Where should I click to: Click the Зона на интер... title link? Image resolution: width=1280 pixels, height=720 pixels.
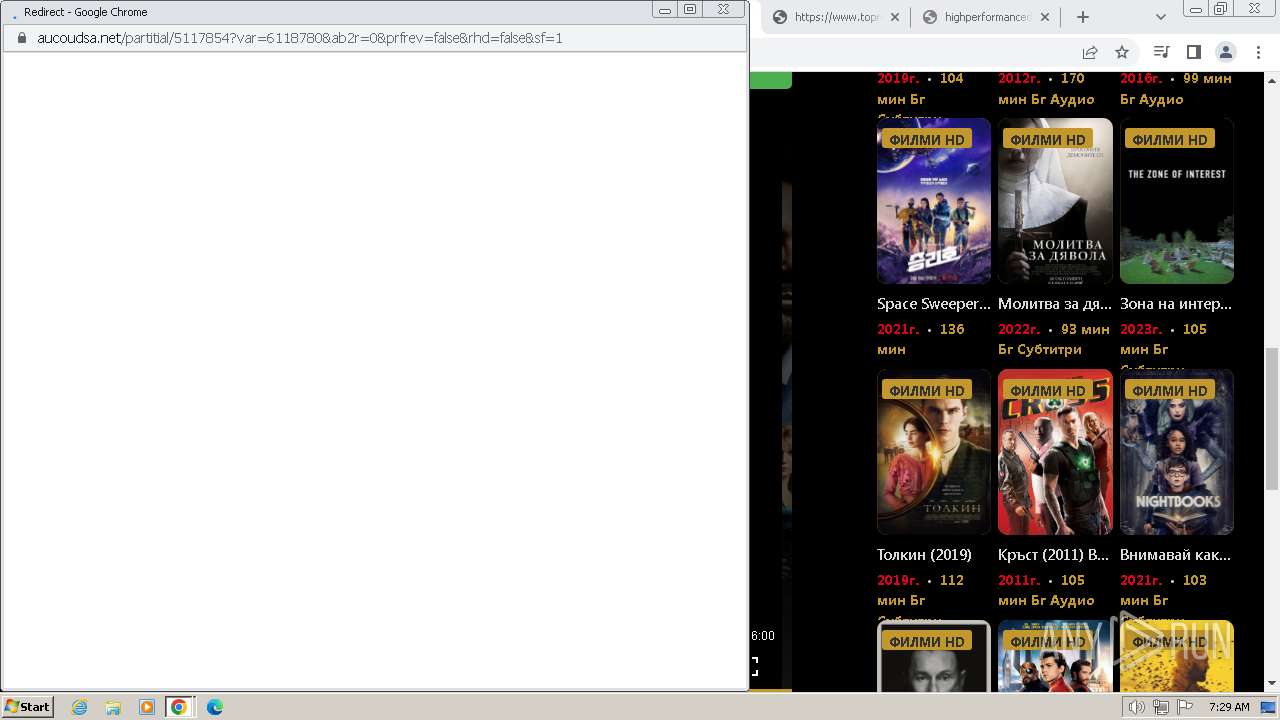pos(1176,304)
